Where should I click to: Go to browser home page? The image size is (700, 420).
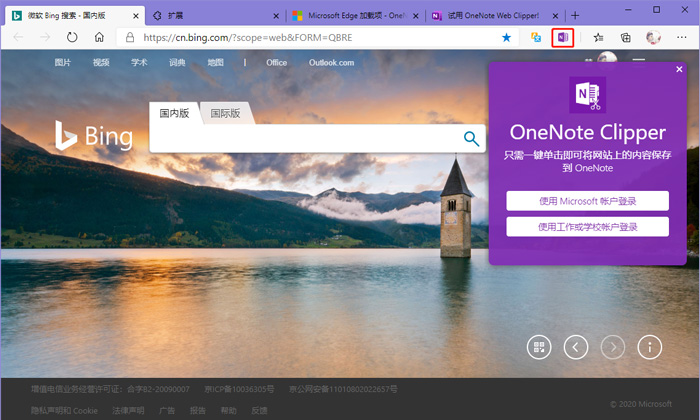tap(99, 37)
